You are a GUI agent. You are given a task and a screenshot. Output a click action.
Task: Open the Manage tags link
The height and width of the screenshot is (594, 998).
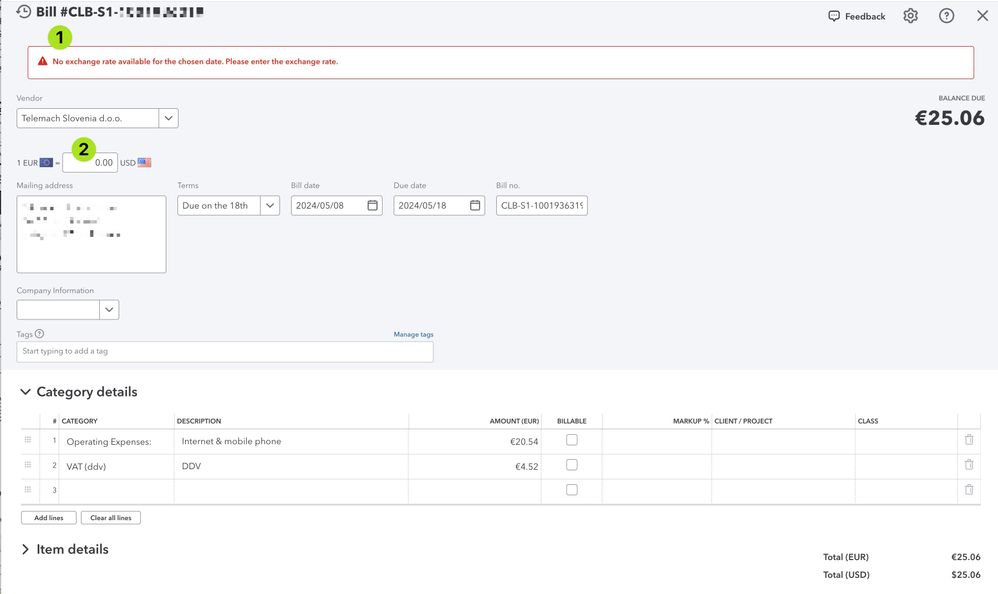pos(413,334)
